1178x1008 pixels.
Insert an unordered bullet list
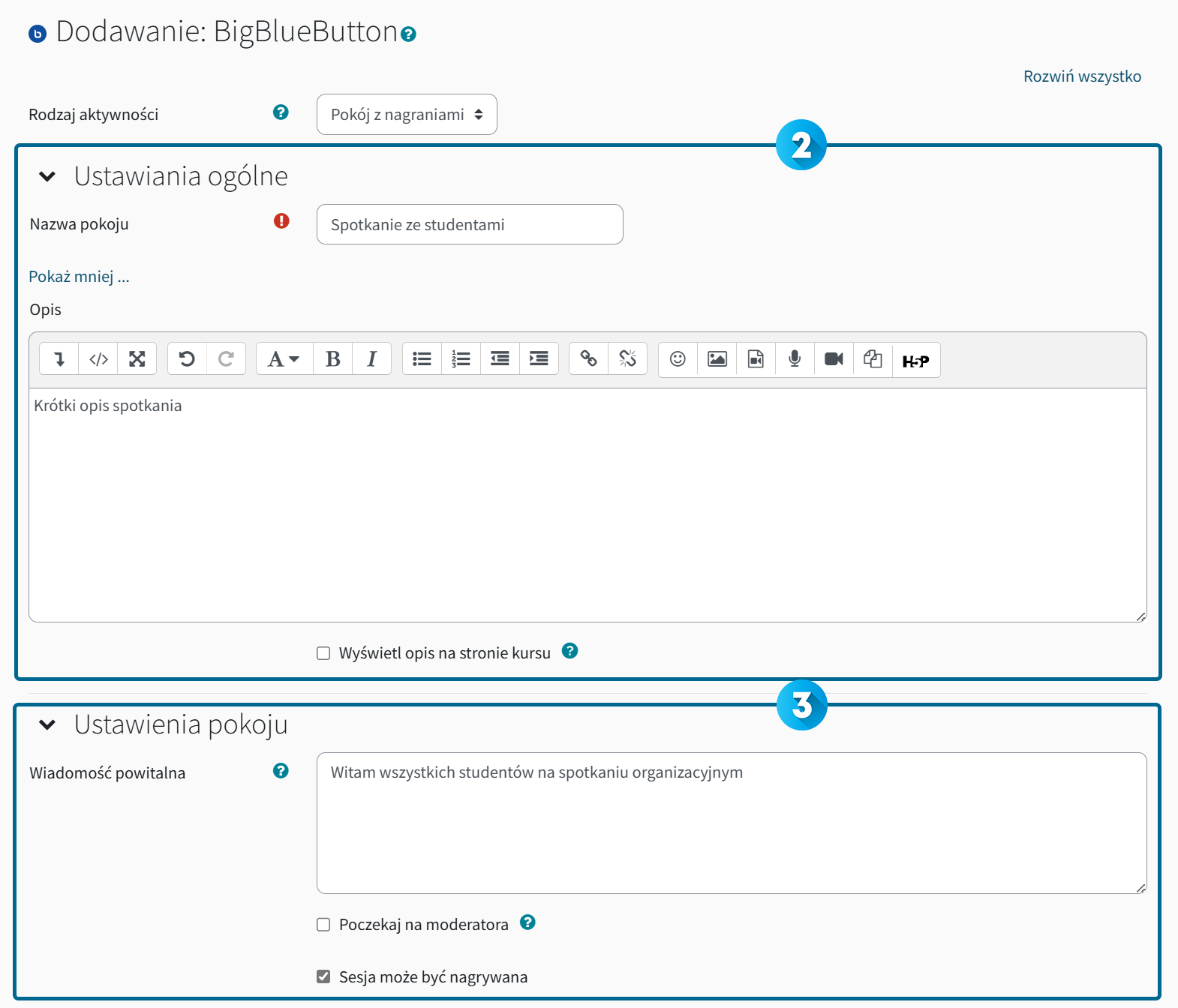[422, 359]
